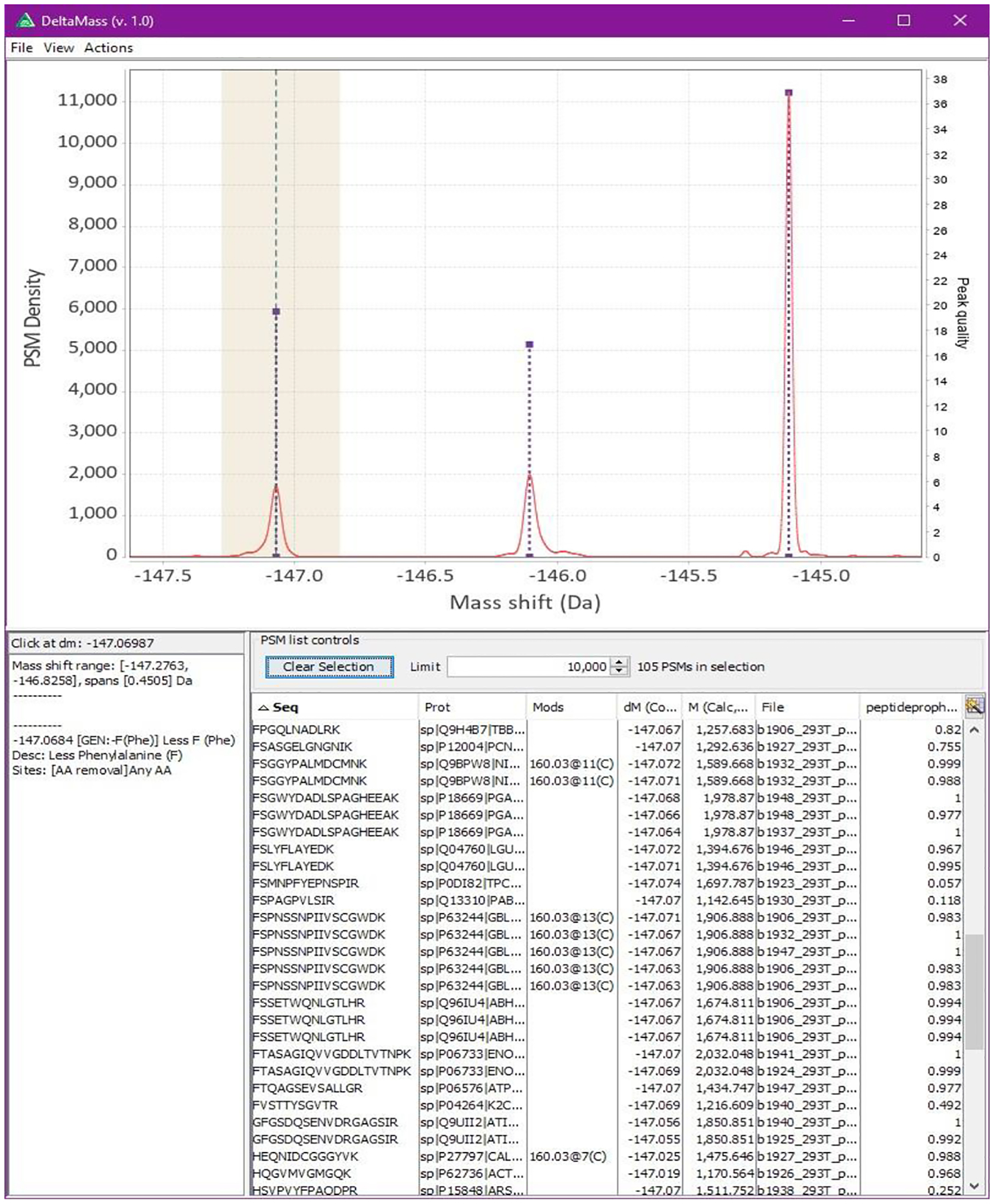Click the mass value 1,257.683
This screenshot has width=994, height=1204.
pos(725,730)
